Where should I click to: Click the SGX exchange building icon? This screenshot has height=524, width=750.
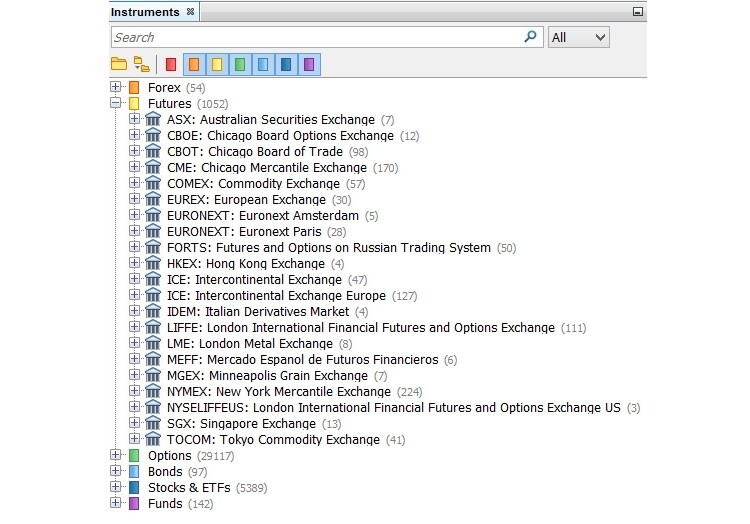click(153, 423)
